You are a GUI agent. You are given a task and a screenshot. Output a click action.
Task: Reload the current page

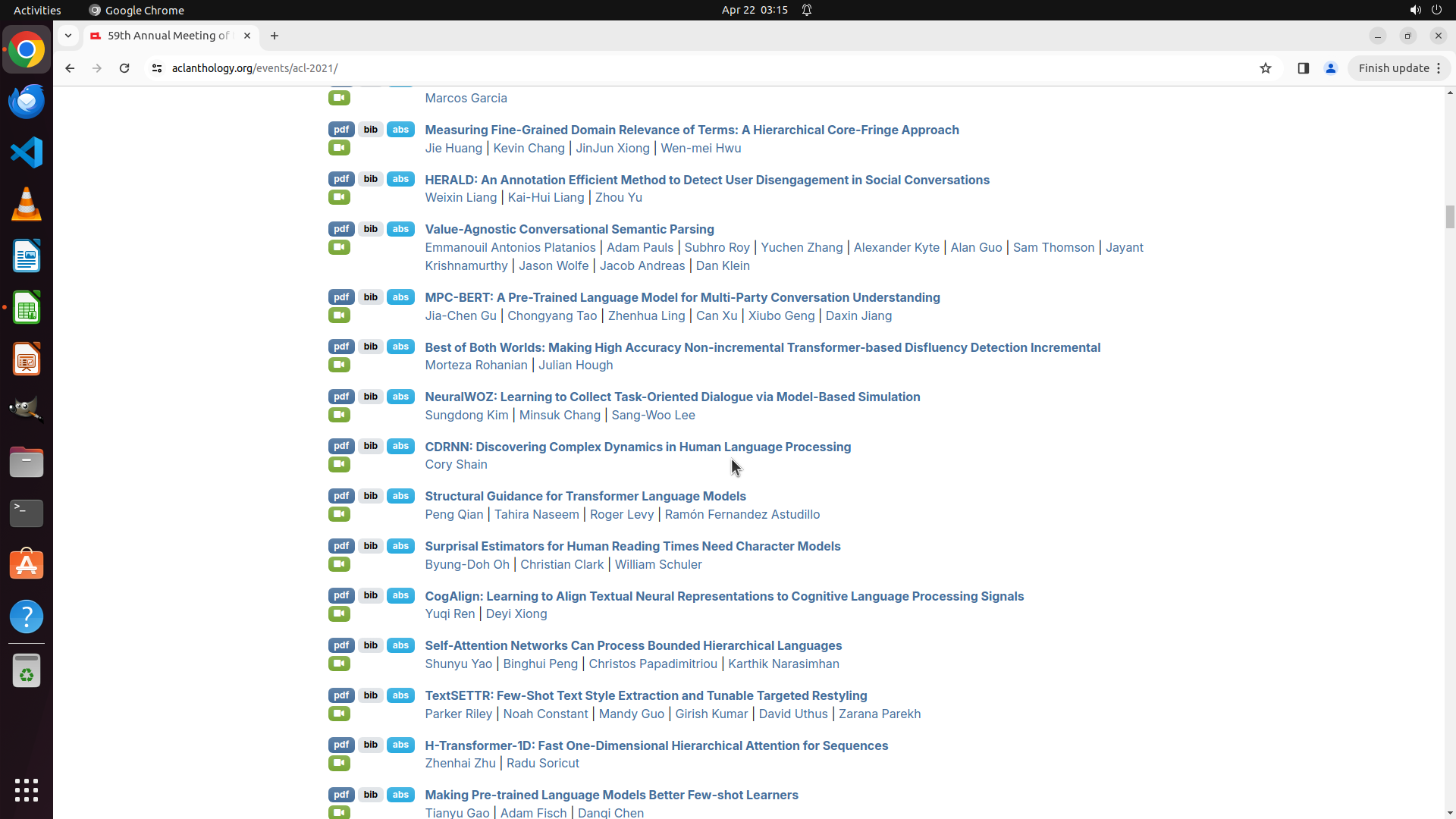[124, 68]
